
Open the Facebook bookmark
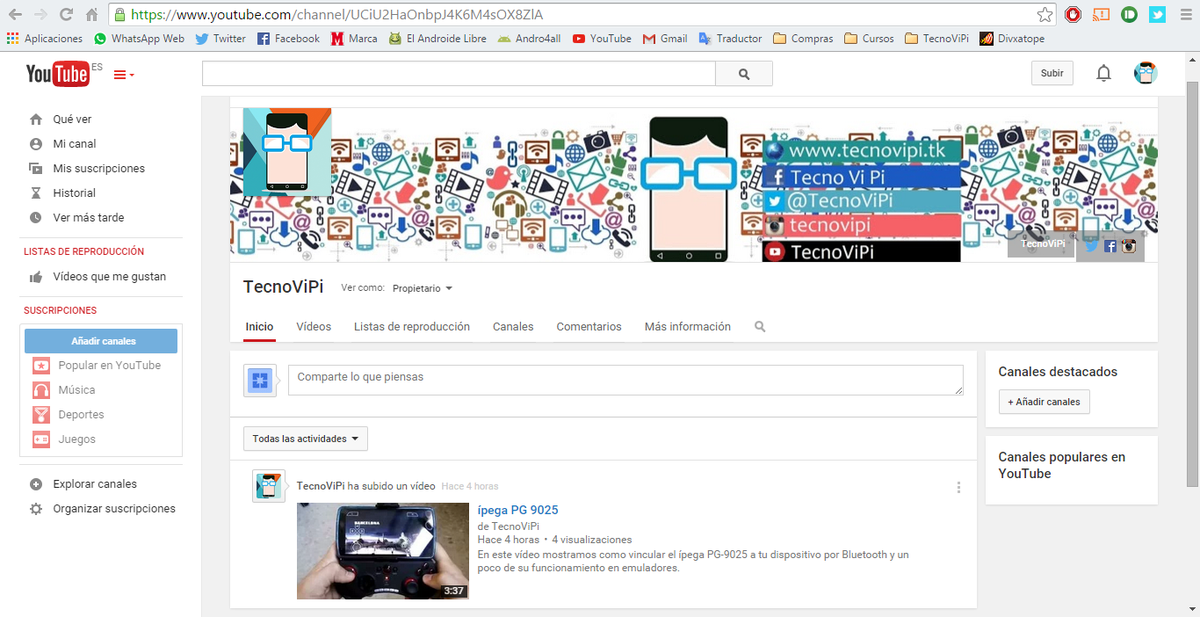[x=288, y=38]
